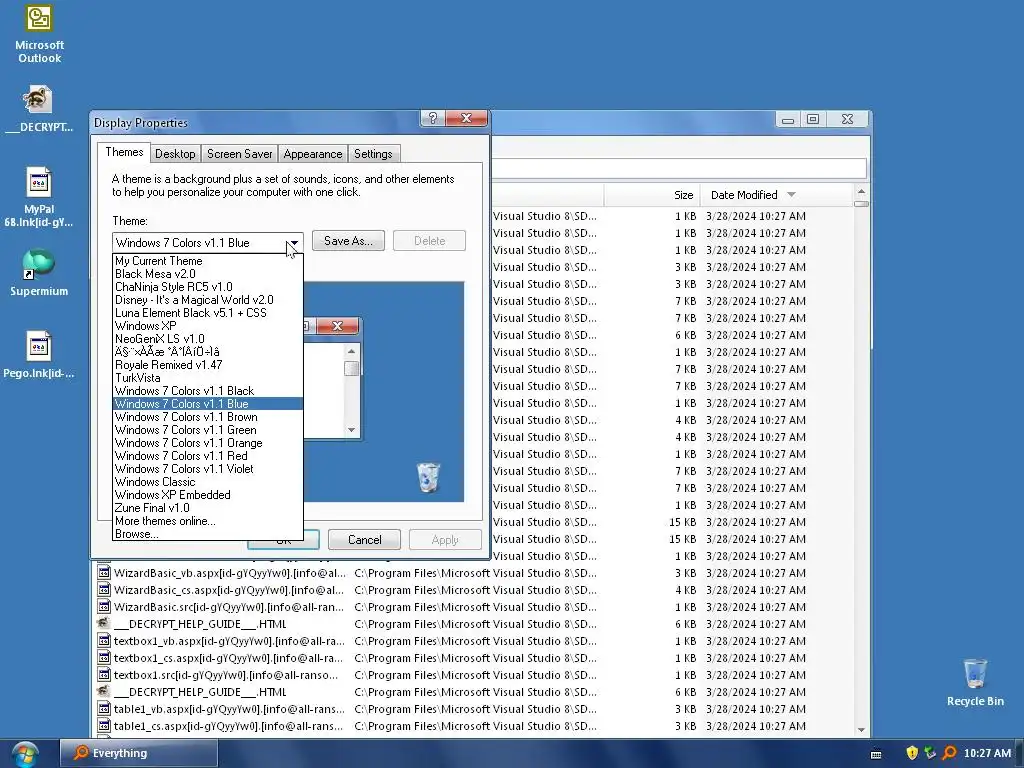Click the yellow shield tray icon
Image resolution: width=1024 pixels, height=768 pixels.
[x=912, y=753]
